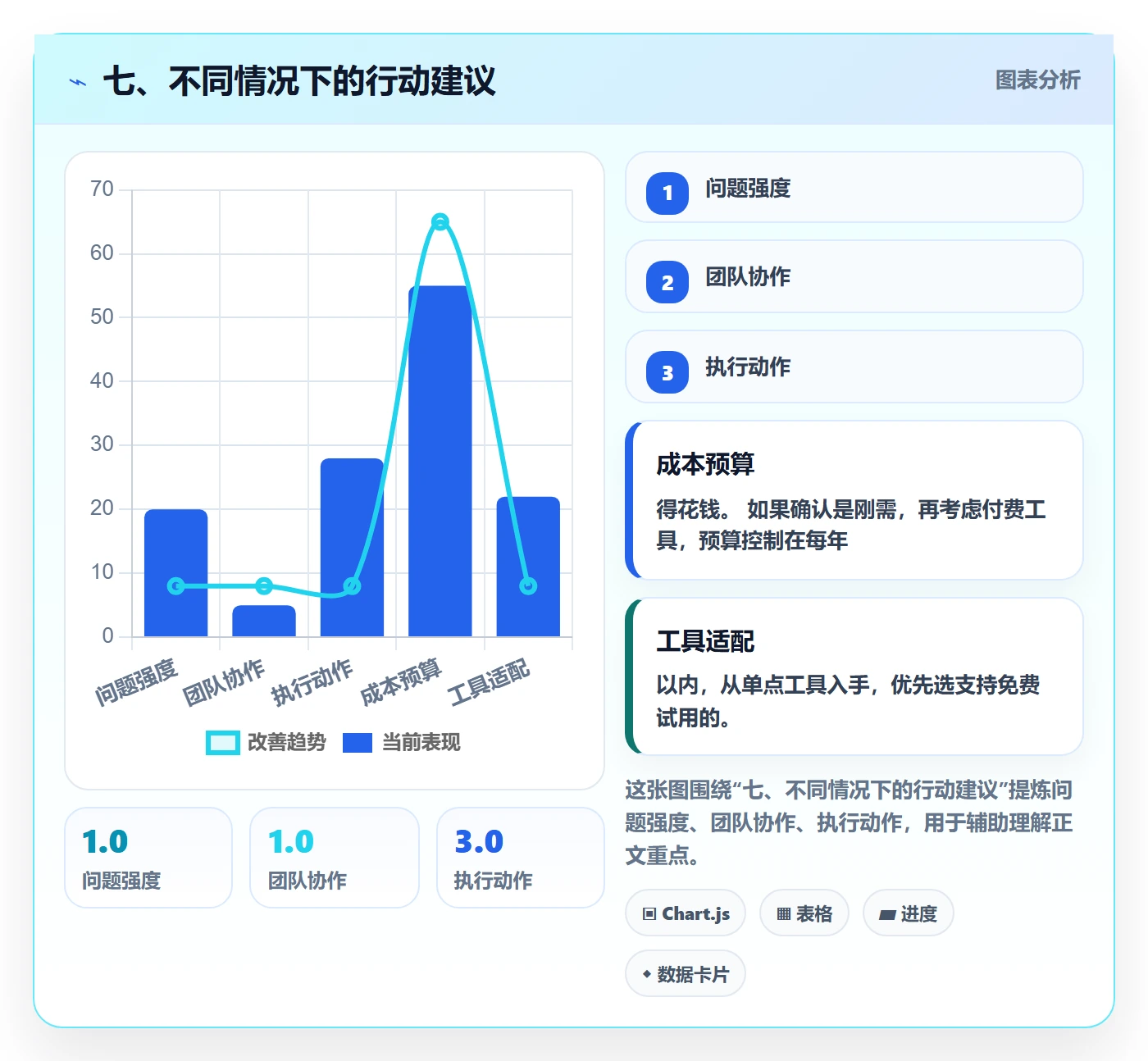Click the 3.0 执行动作 stat card
Screen dimensions: 1148x1061
point(521,858)
